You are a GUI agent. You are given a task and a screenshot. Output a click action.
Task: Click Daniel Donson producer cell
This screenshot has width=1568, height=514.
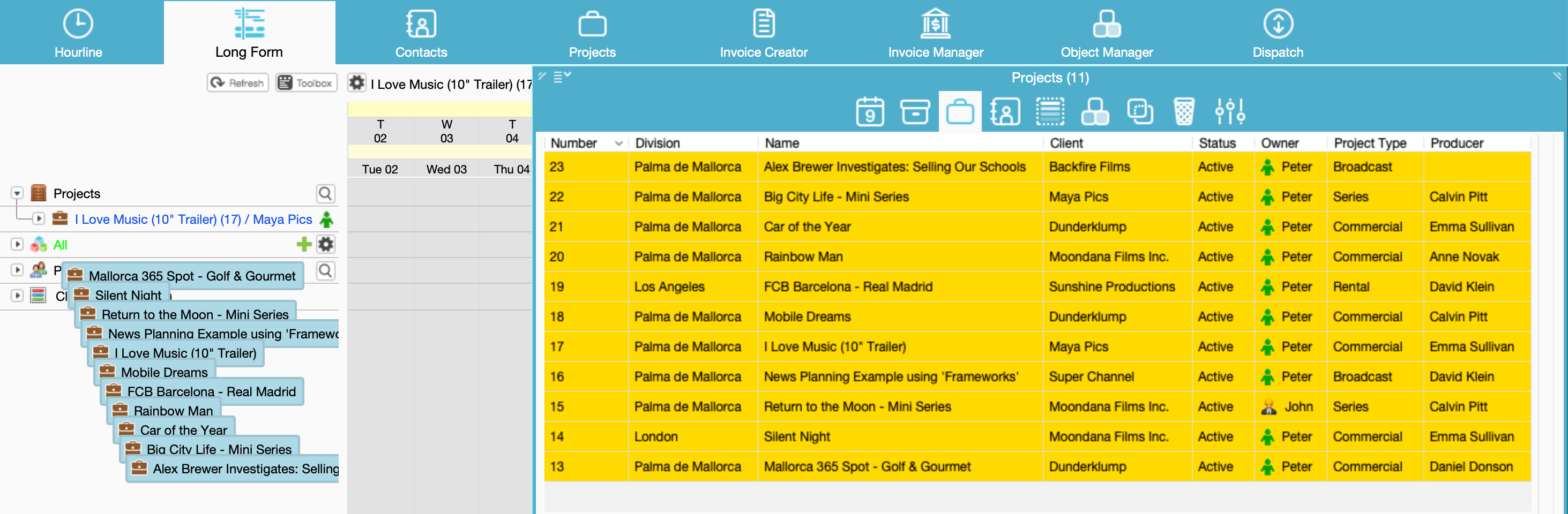1477,466
